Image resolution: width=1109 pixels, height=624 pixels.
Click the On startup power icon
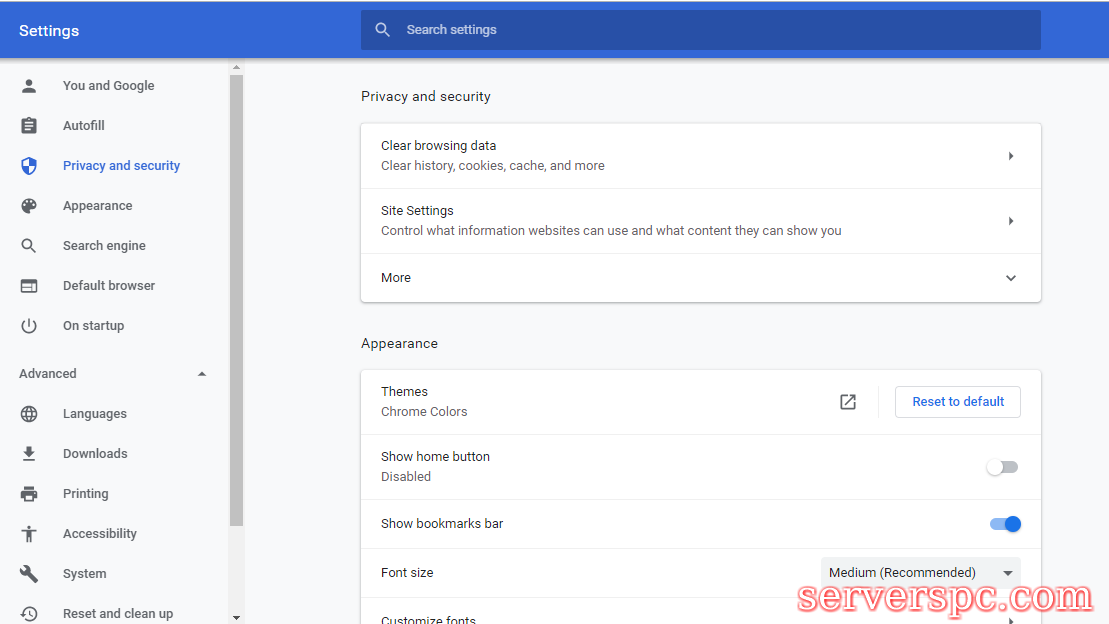point(29,326)
